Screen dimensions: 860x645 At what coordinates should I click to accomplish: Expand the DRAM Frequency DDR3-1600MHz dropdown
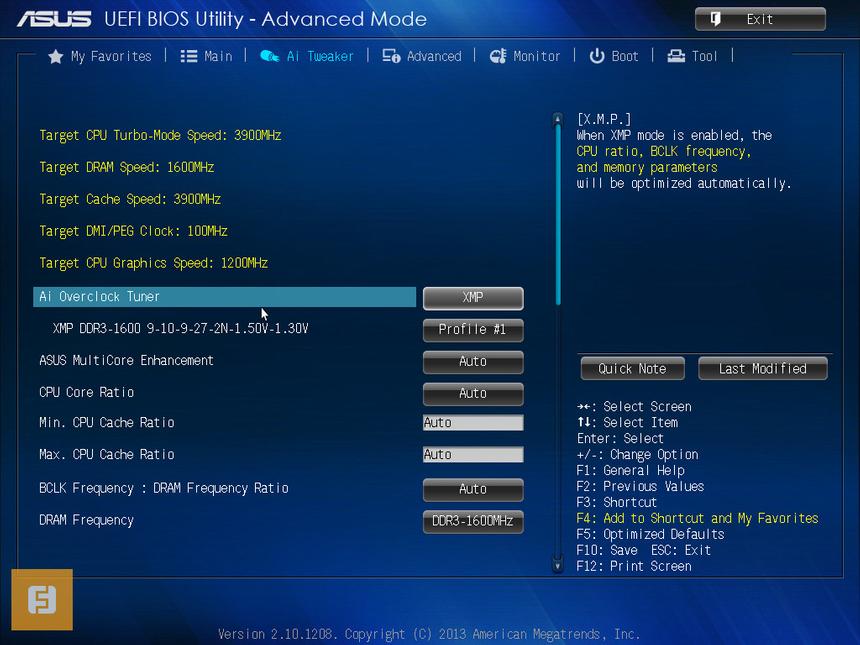[x=473, y=522]
